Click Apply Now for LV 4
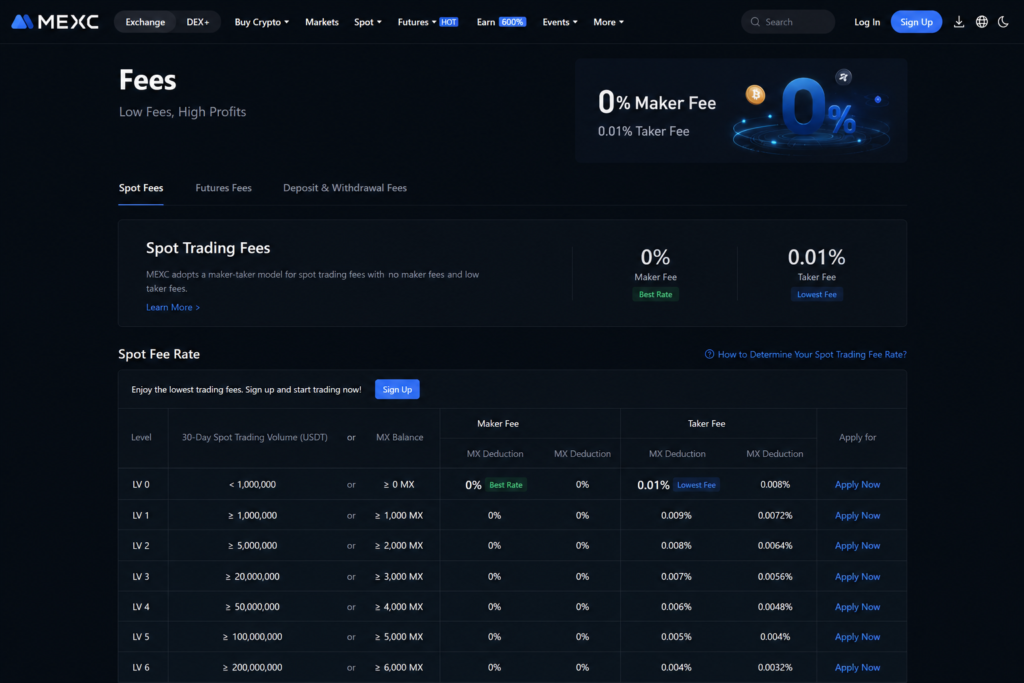 pos(857,607)
